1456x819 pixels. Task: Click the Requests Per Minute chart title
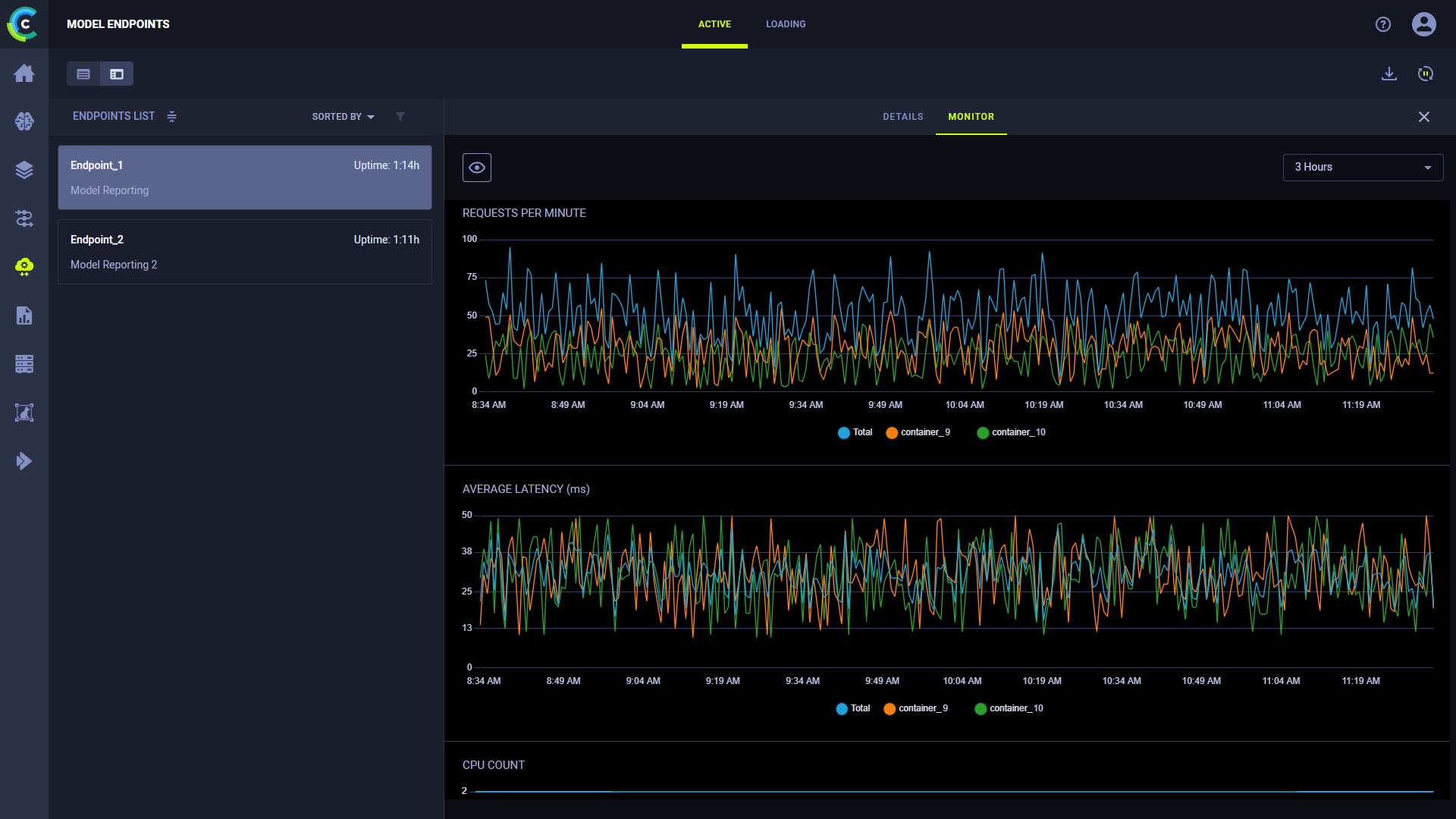pyautogui.click(x=524, y=213)
